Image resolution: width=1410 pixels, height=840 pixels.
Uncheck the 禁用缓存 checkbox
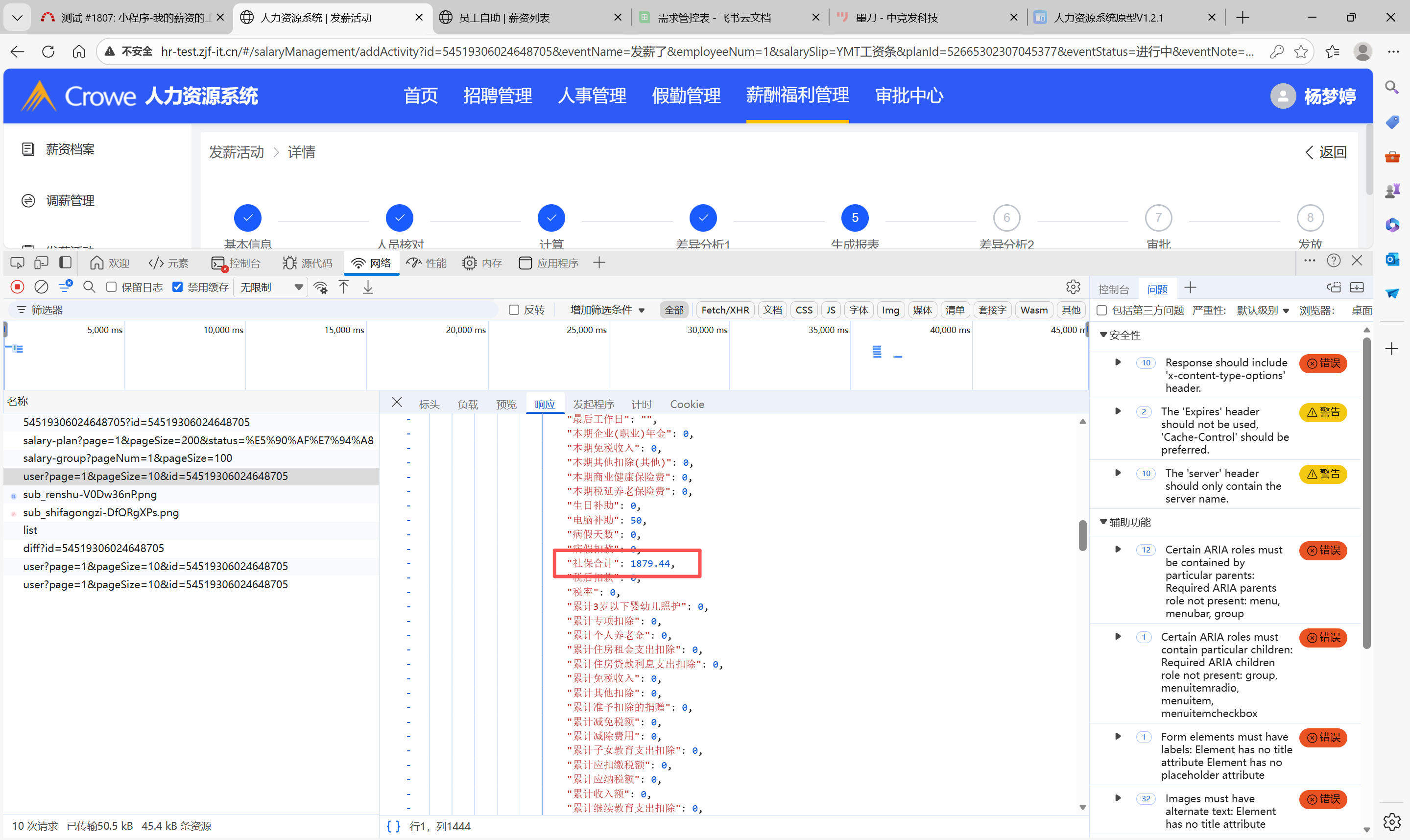click(x=178, y=287)
